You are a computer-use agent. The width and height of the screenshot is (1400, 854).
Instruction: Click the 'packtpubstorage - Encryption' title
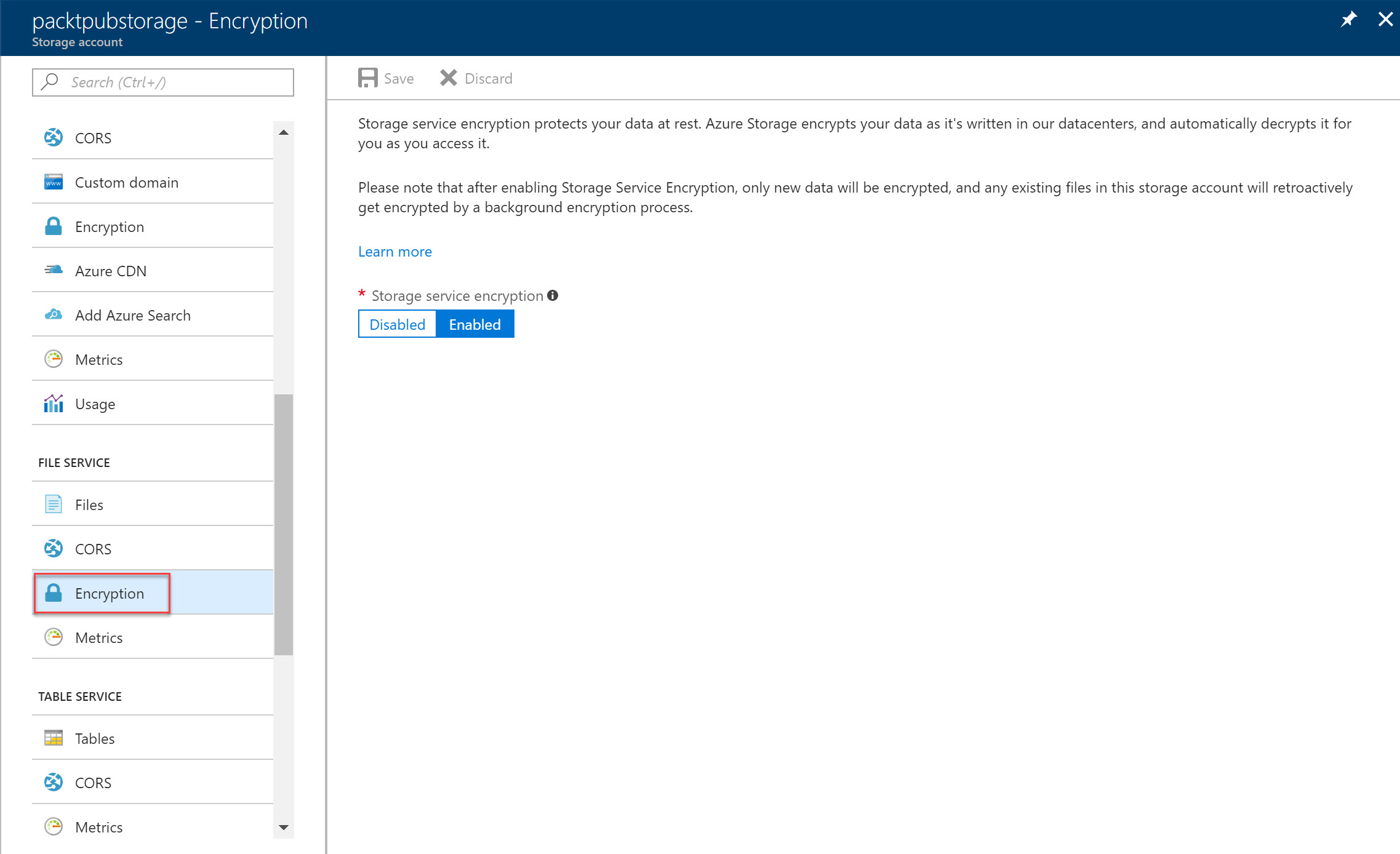click(x=170, y=21)
